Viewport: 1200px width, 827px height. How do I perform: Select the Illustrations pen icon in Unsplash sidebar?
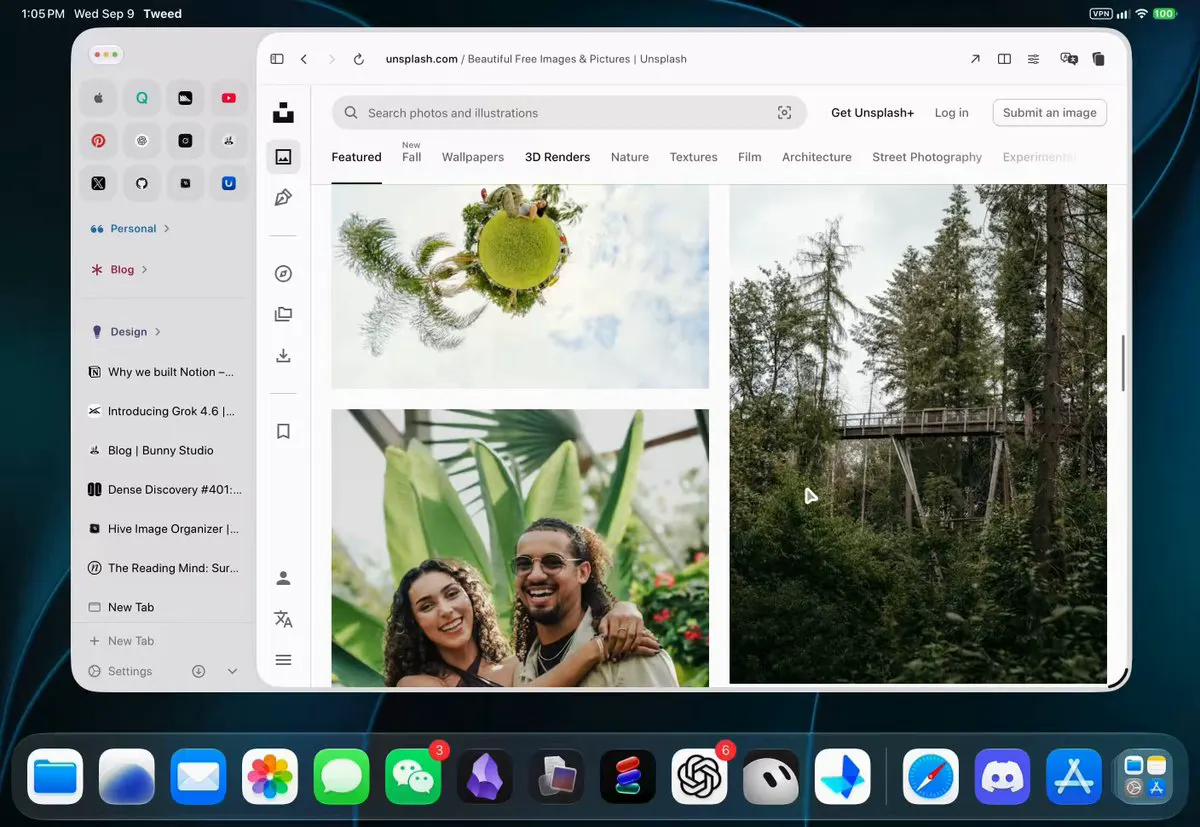pyautogui.click(x=283, y=198)
